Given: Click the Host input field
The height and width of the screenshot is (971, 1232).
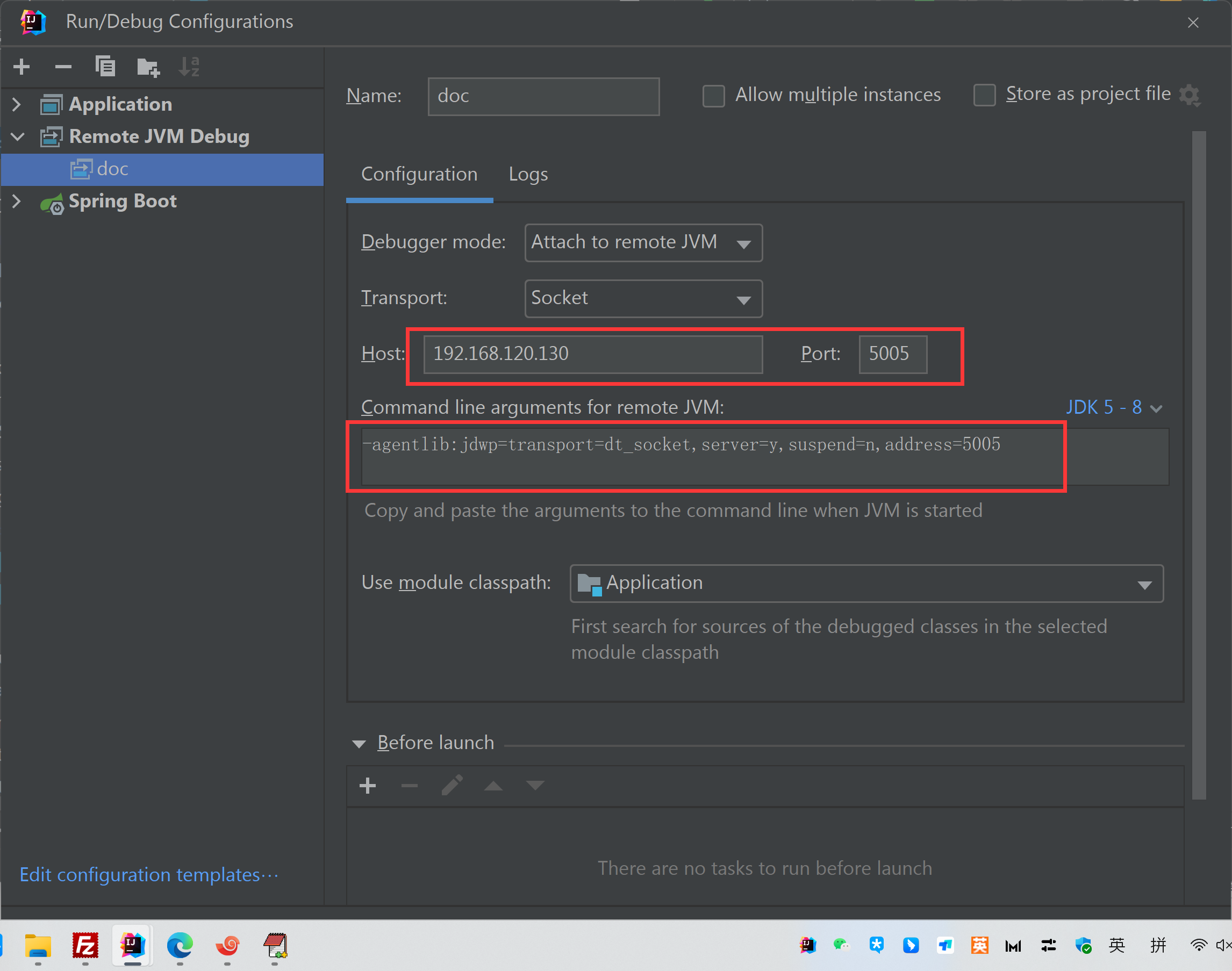Looking at the screenshot, I should 592,354.
